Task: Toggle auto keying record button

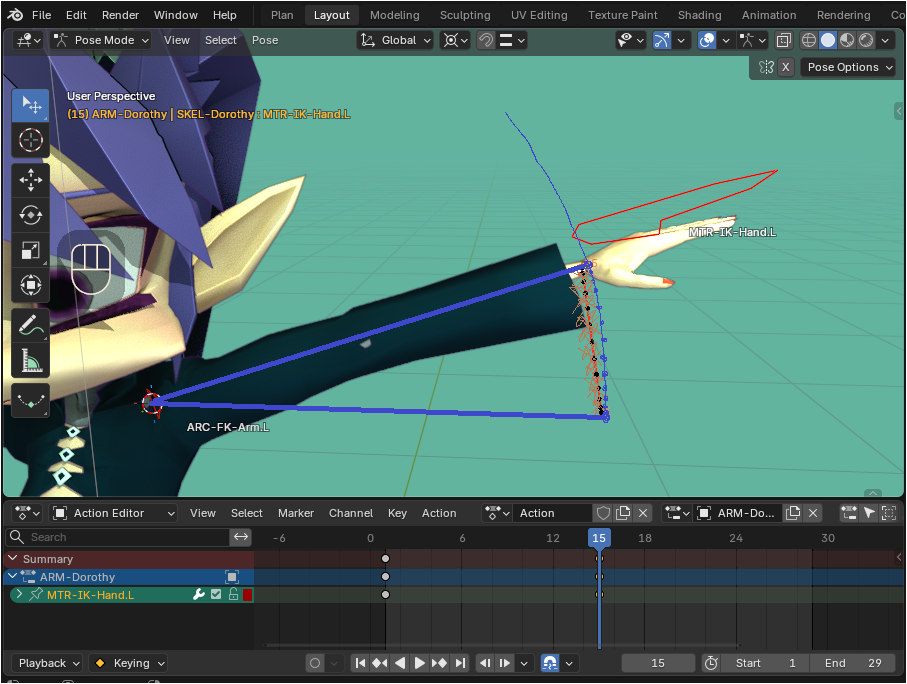Action: (x=315, y=663)
